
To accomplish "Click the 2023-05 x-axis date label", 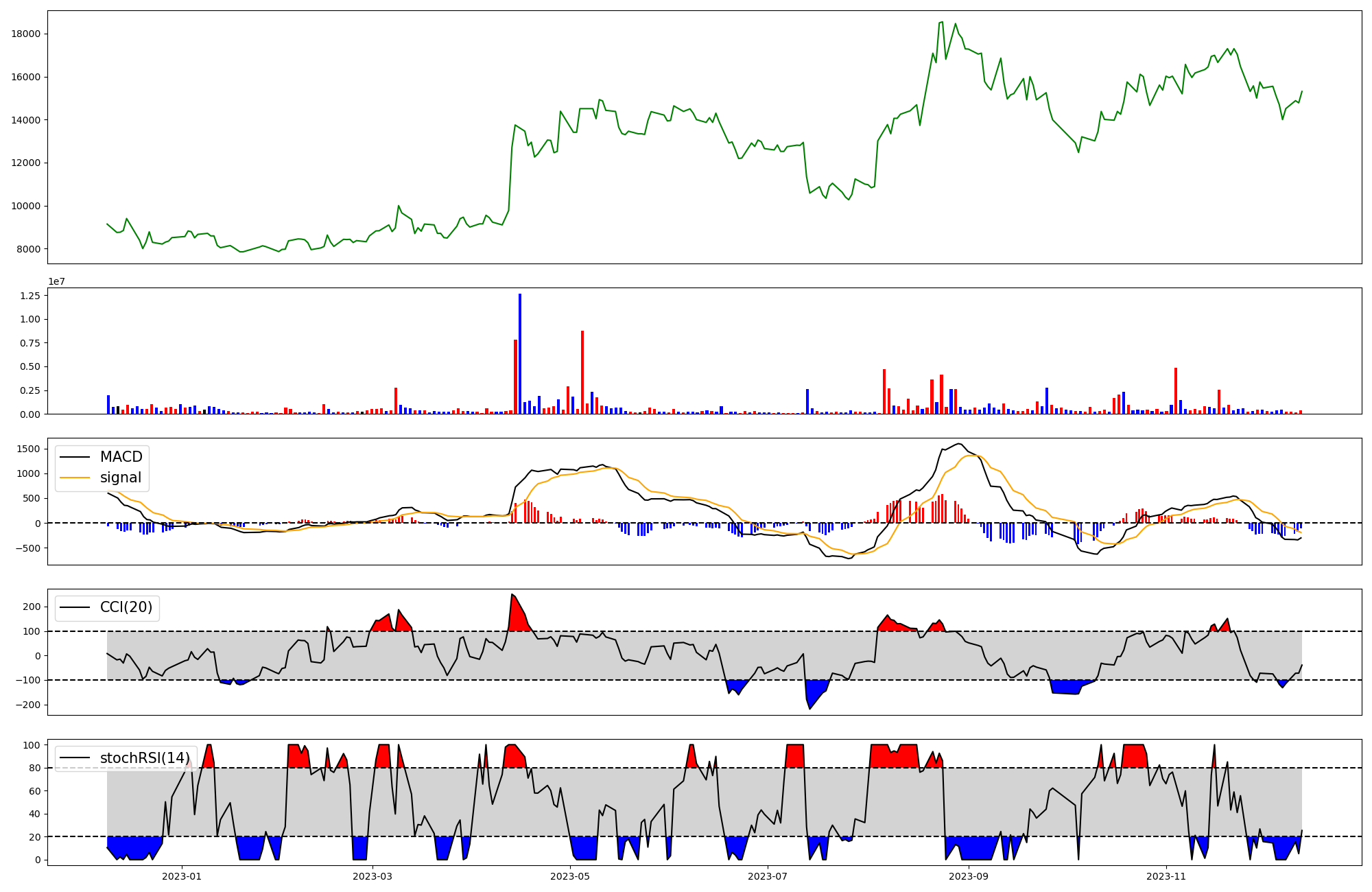I will (x=570, y=876).
